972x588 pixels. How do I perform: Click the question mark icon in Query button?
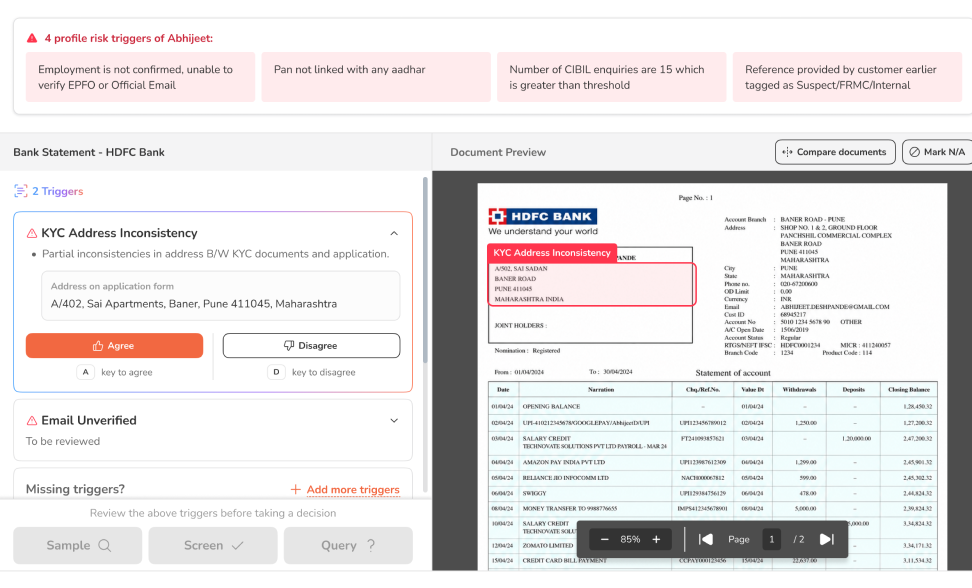pos(371,545)
